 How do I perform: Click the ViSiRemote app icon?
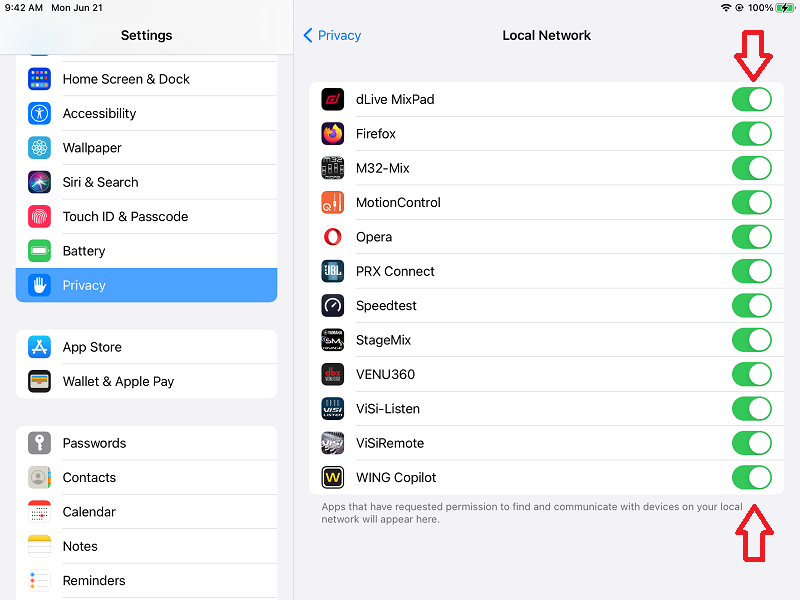tap(333, 443)
